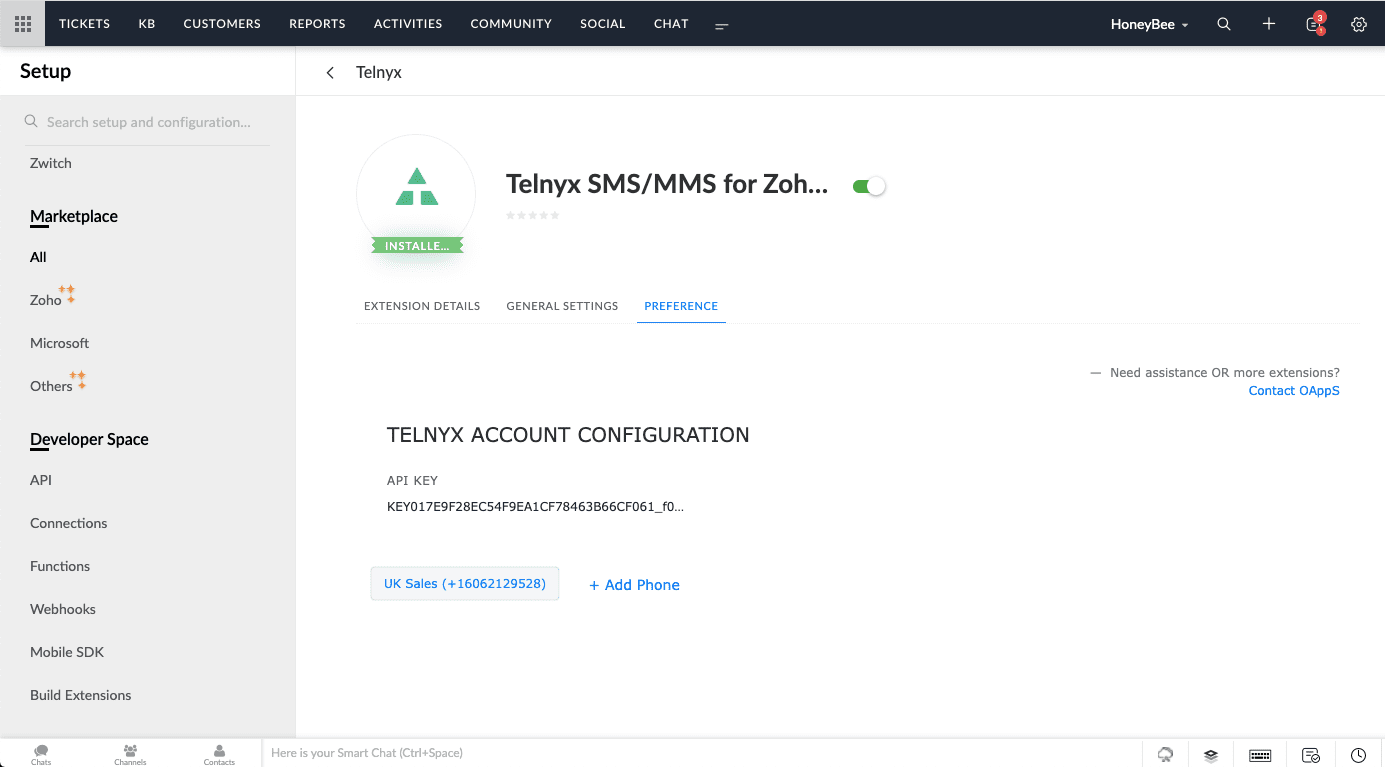Select Zoho under Marketplace
Screen dimensions: 1385x767
[46, 300]
